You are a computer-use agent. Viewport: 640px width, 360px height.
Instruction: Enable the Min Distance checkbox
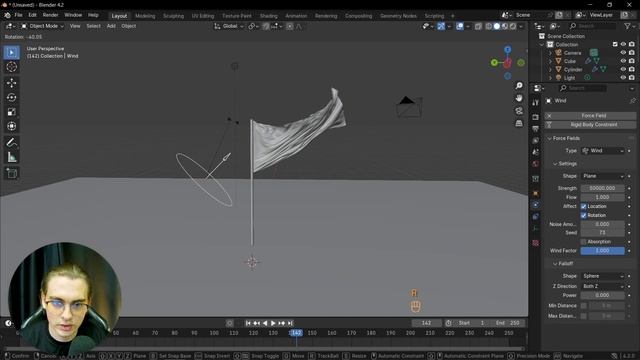tap(584, 306)
